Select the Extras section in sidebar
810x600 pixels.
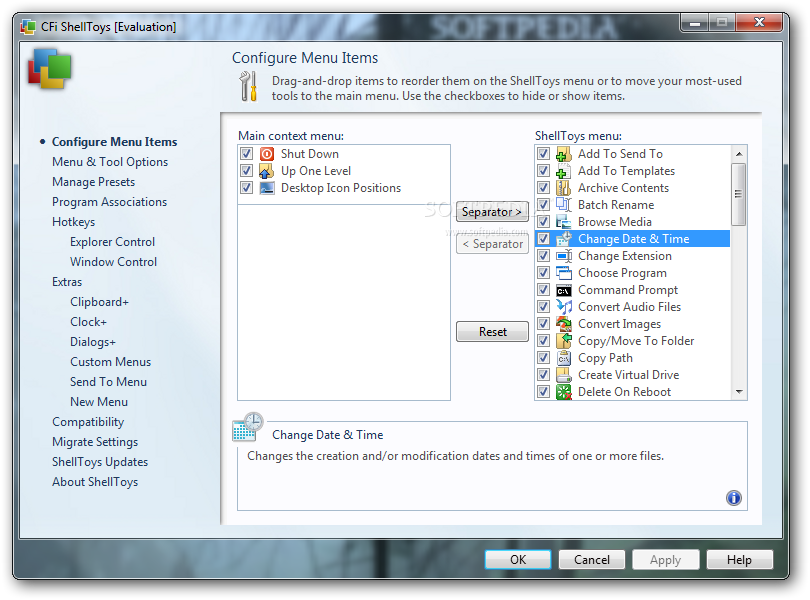pos(67,282)
